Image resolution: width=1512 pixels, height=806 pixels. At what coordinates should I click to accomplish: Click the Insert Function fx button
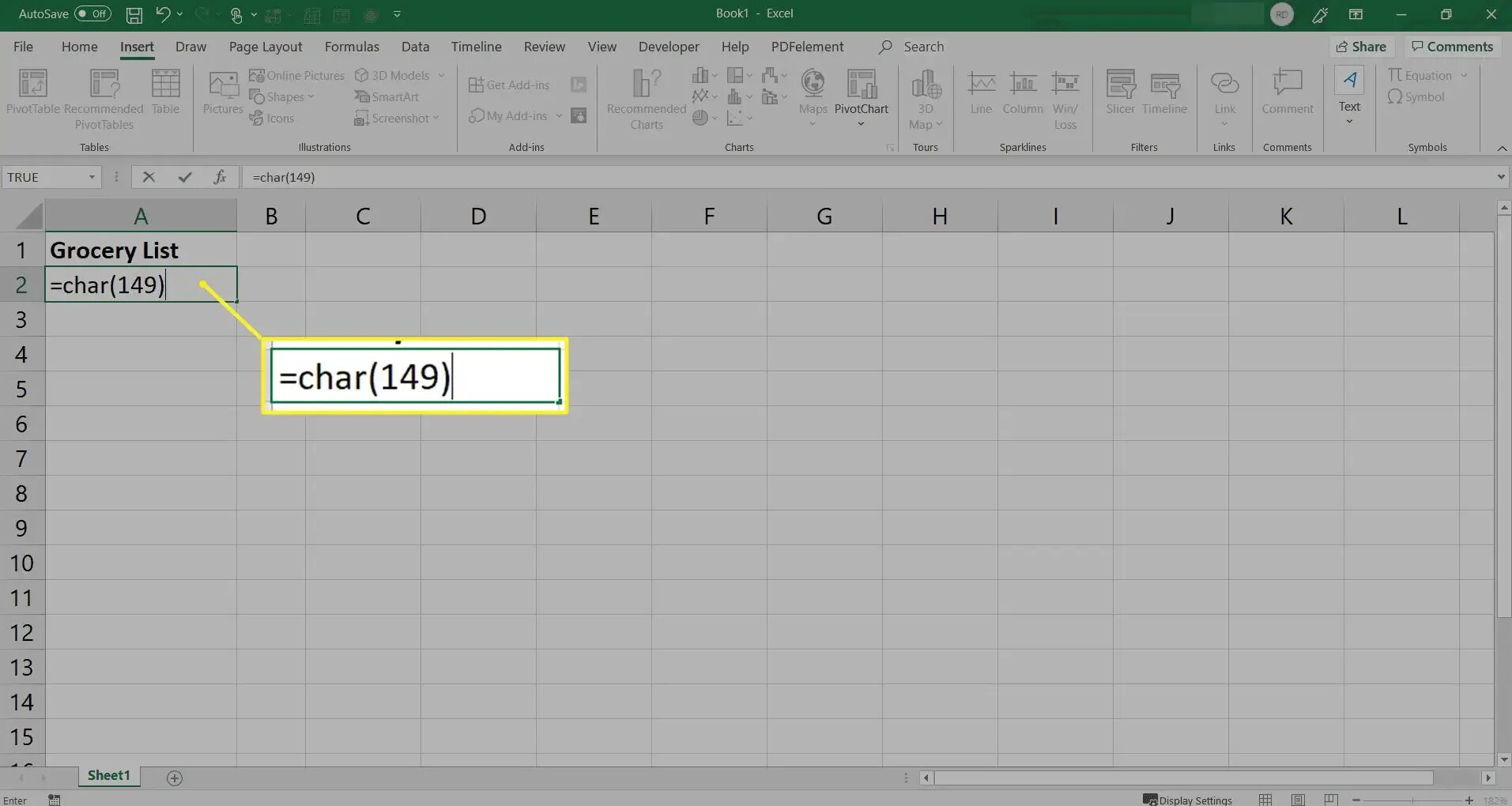(x=220, y=177)
